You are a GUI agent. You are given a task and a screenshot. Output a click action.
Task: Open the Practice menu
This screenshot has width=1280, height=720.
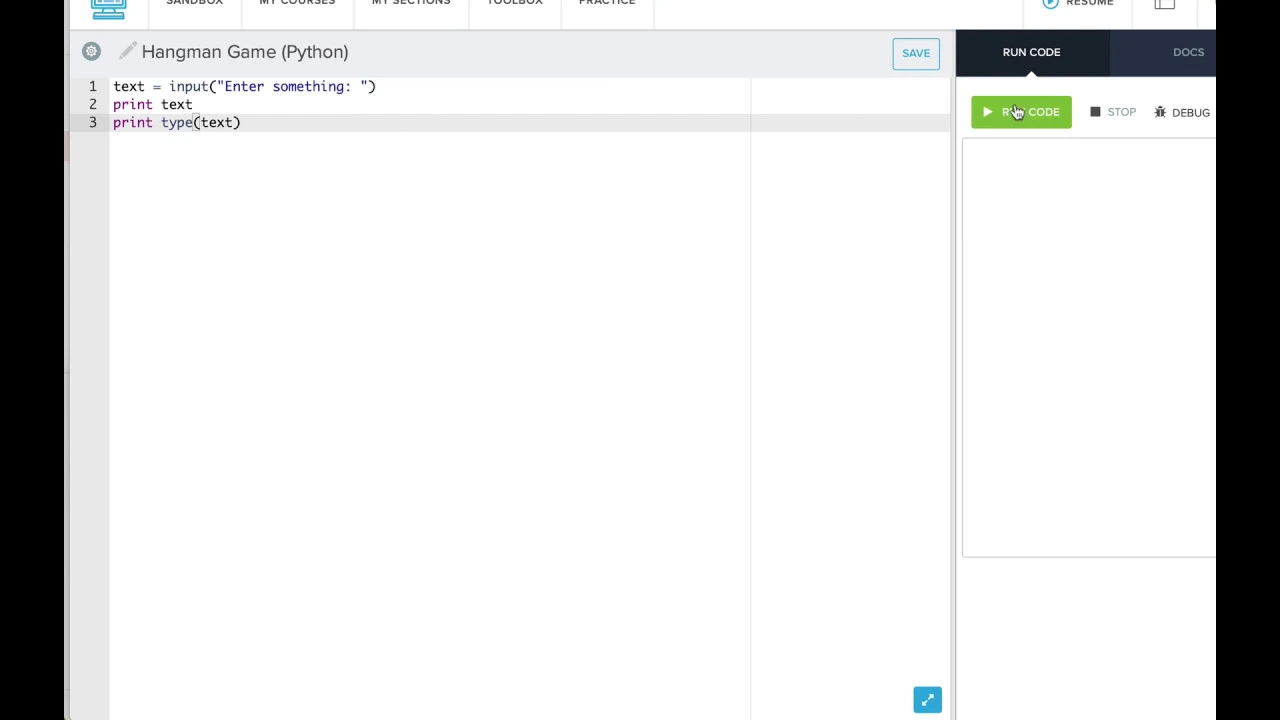click(607, 3)
